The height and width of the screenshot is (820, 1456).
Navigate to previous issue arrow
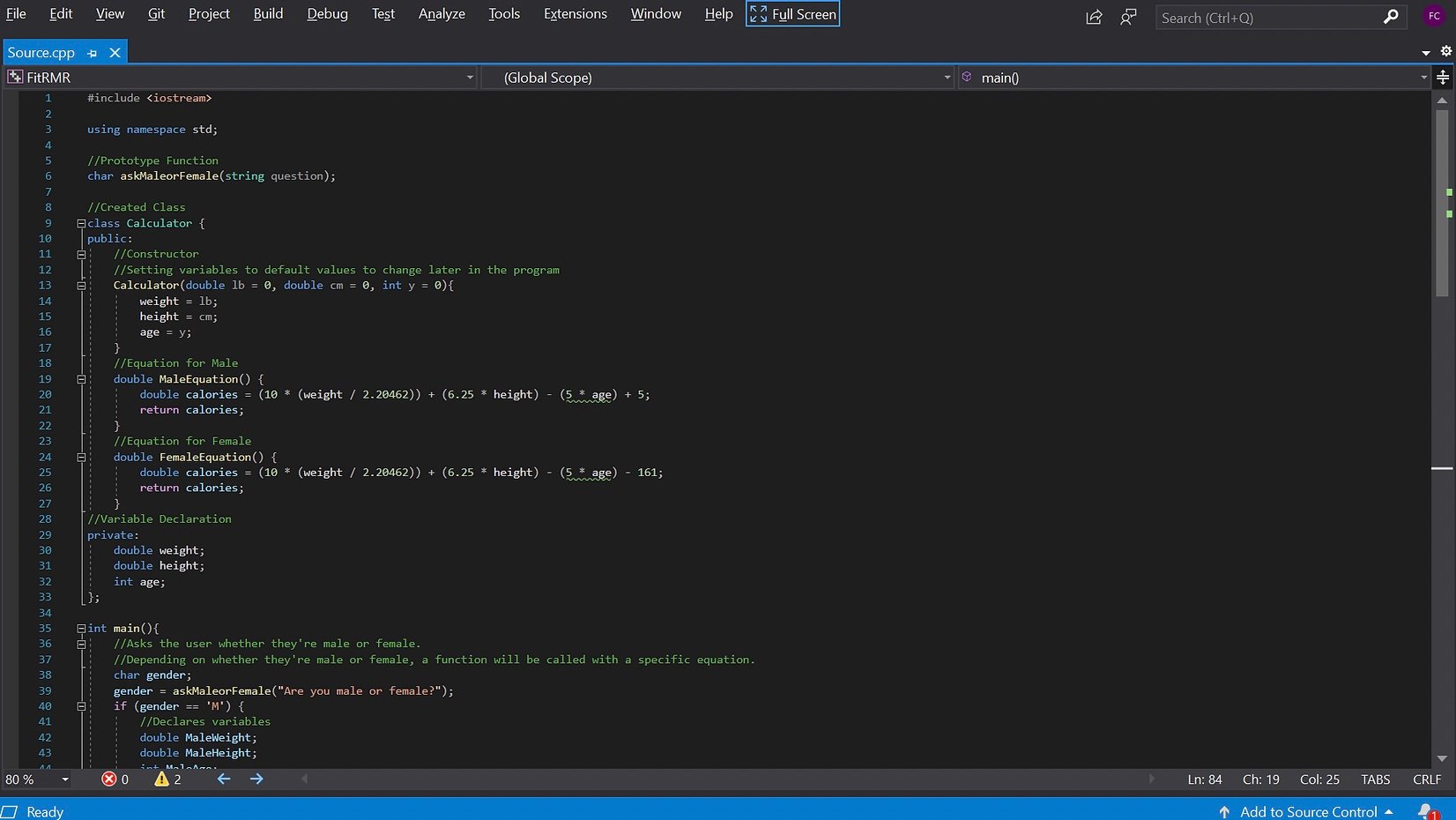click(224, 779)
